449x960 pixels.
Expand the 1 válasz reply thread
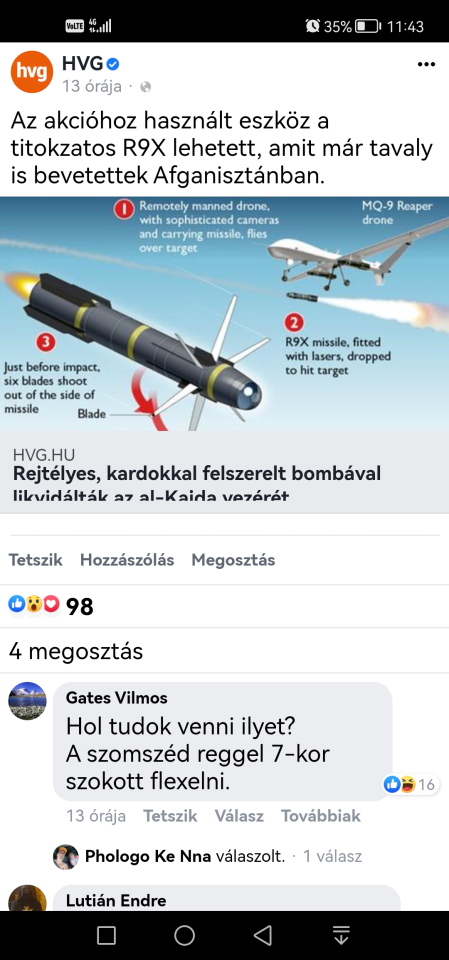(333, 856)
